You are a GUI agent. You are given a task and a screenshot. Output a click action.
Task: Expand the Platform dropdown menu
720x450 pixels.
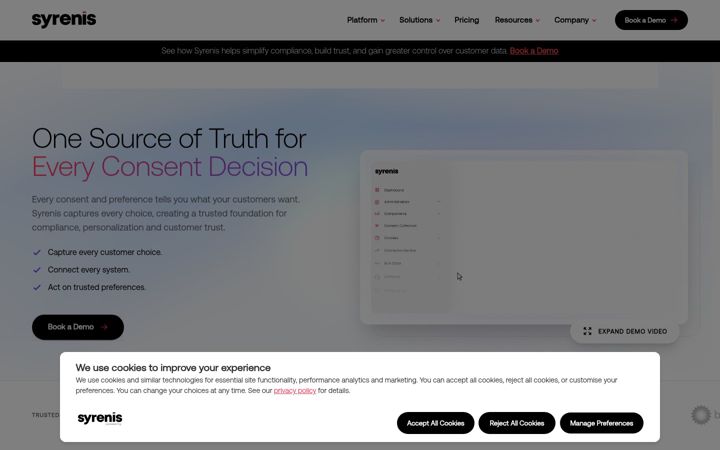point(366,20)
